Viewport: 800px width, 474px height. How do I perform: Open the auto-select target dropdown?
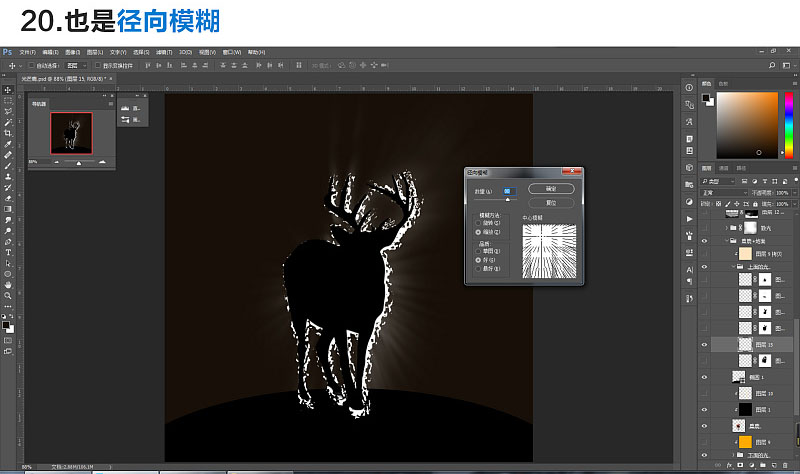(x=77, y=65)
